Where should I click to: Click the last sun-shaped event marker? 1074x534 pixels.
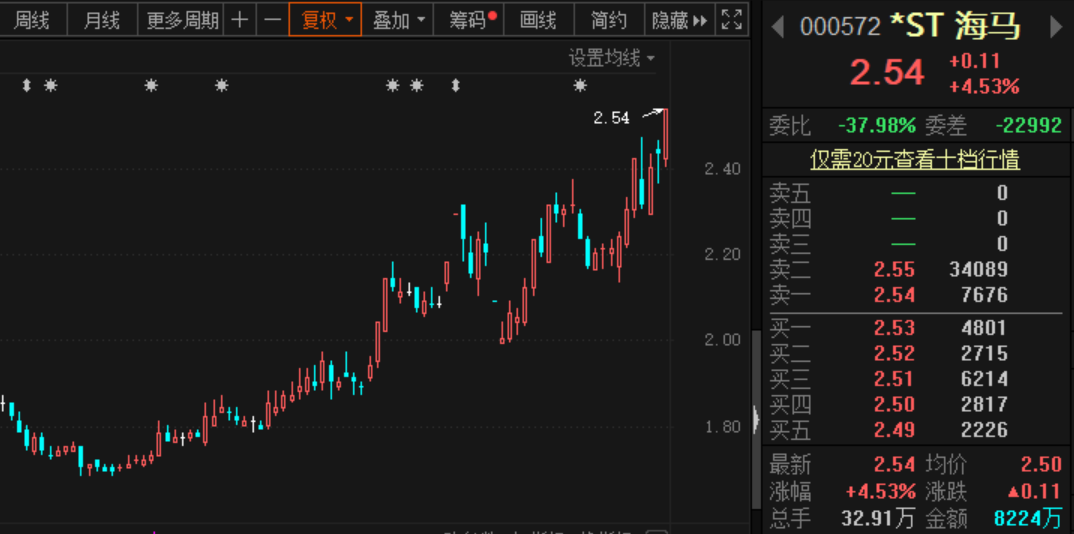coord(580,86)
